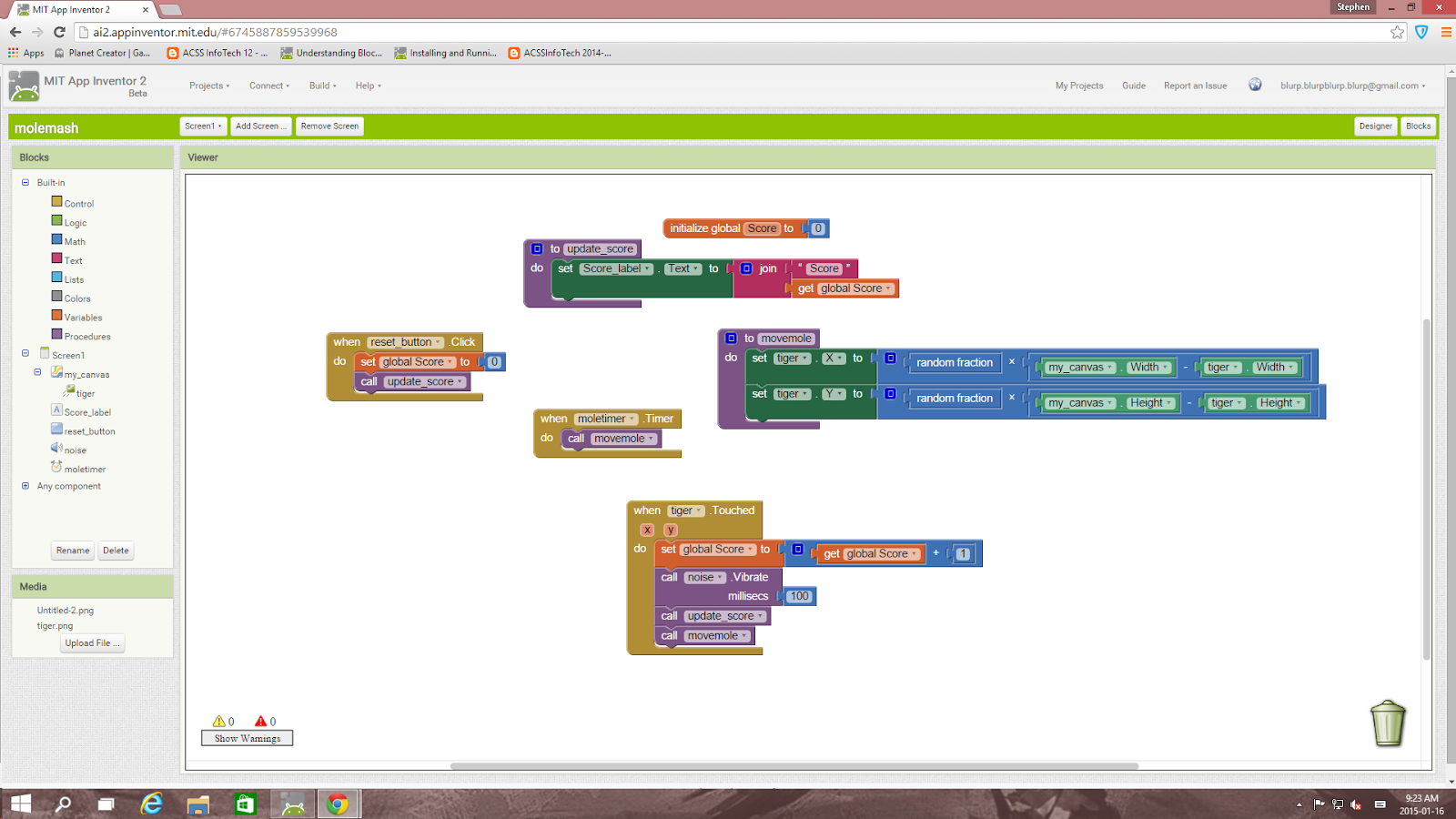Viewport: 1456px width, 819px height.
Task: Select the Colors blocks icon
Action: (x=57, y=298)
